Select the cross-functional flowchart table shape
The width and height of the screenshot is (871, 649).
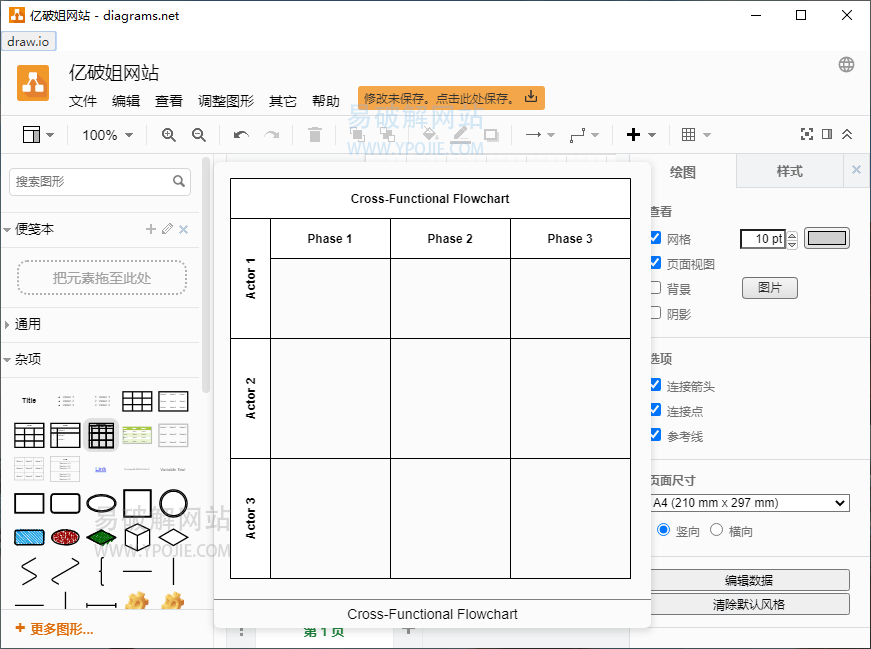point(101,435)
